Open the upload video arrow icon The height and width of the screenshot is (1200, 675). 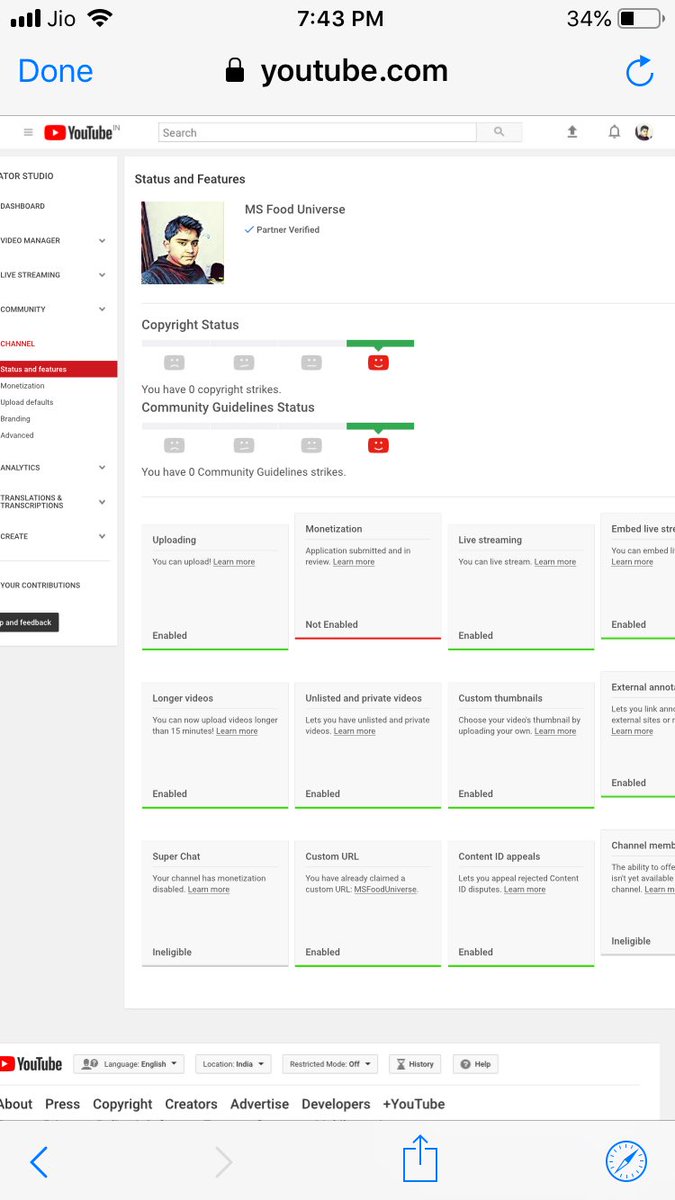click(x=572, y=132)
